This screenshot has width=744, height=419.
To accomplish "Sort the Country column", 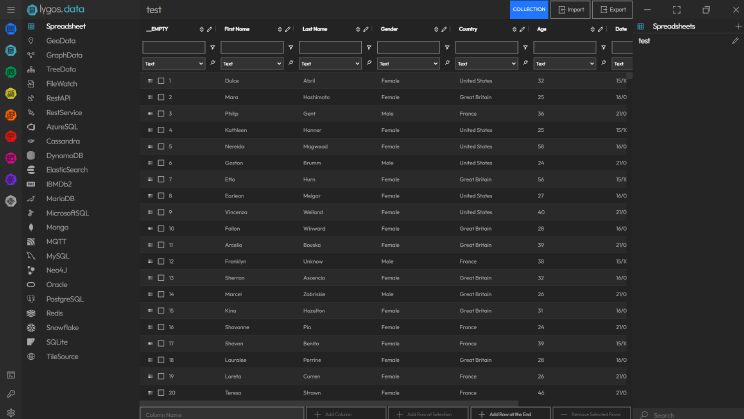I will coord(514,29).
